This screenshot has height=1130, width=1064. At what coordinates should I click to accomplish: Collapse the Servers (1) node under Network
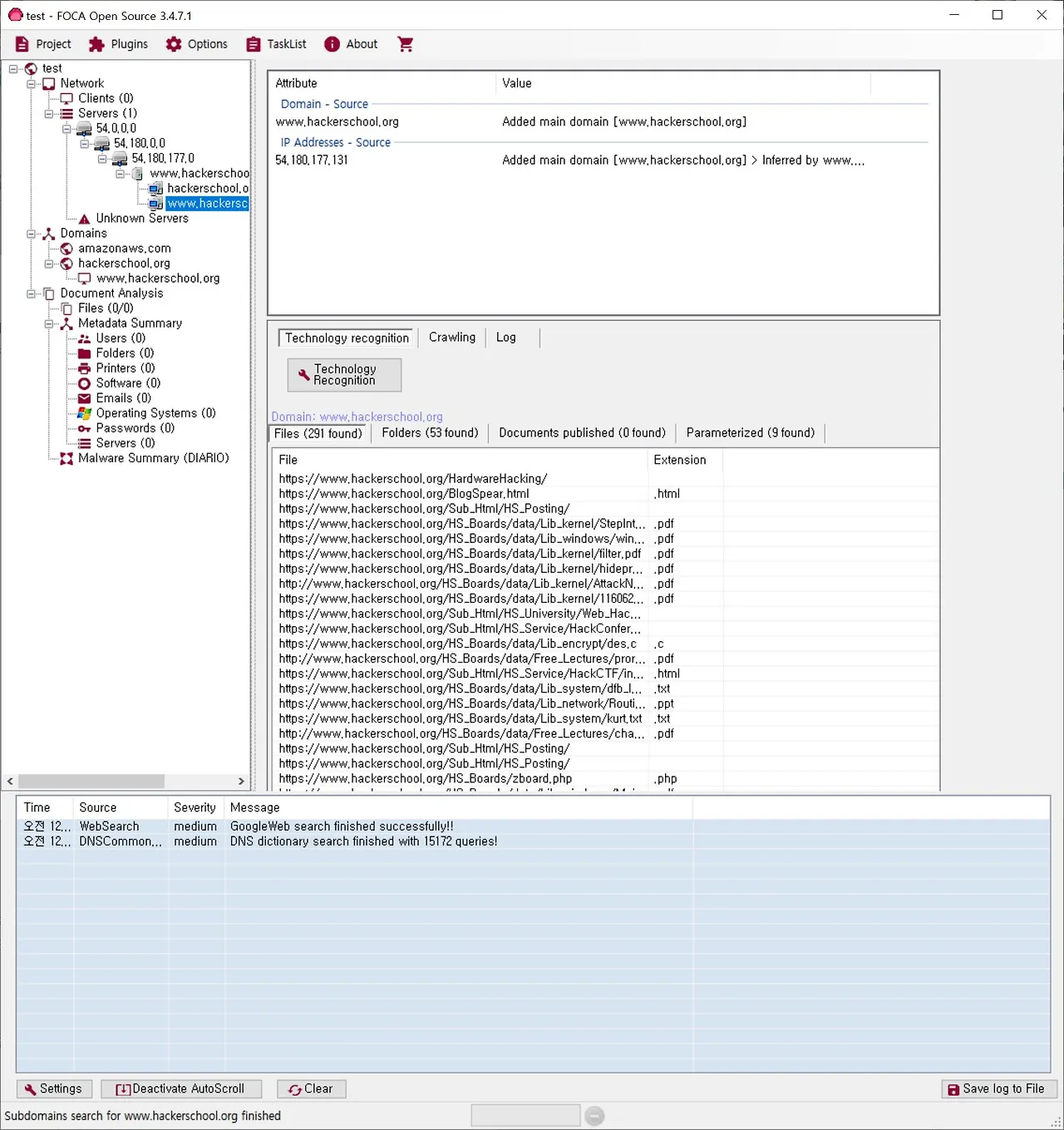coord(49,113)
